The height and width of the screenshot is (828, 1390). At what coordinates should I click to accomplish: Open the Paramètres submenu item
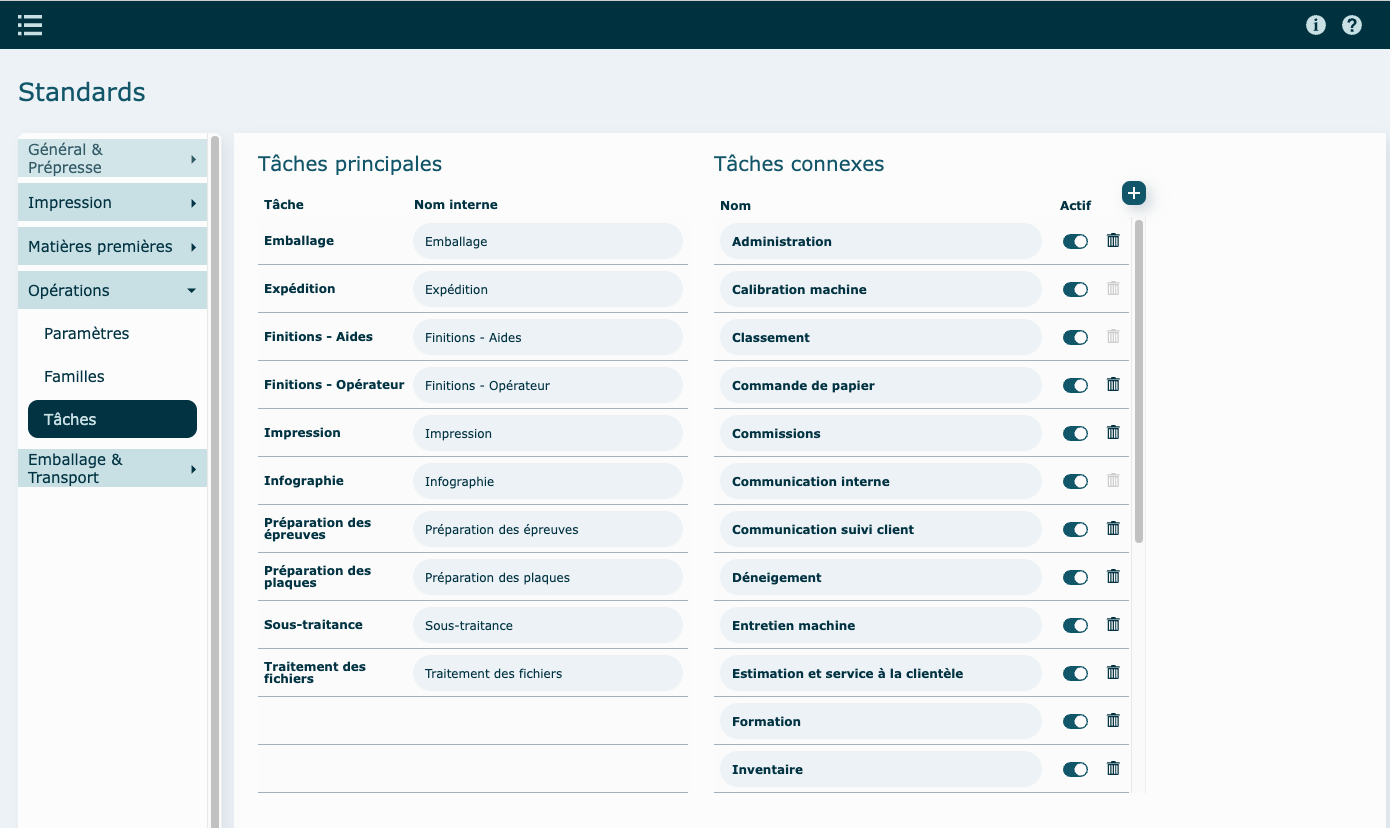click(87, 334)
